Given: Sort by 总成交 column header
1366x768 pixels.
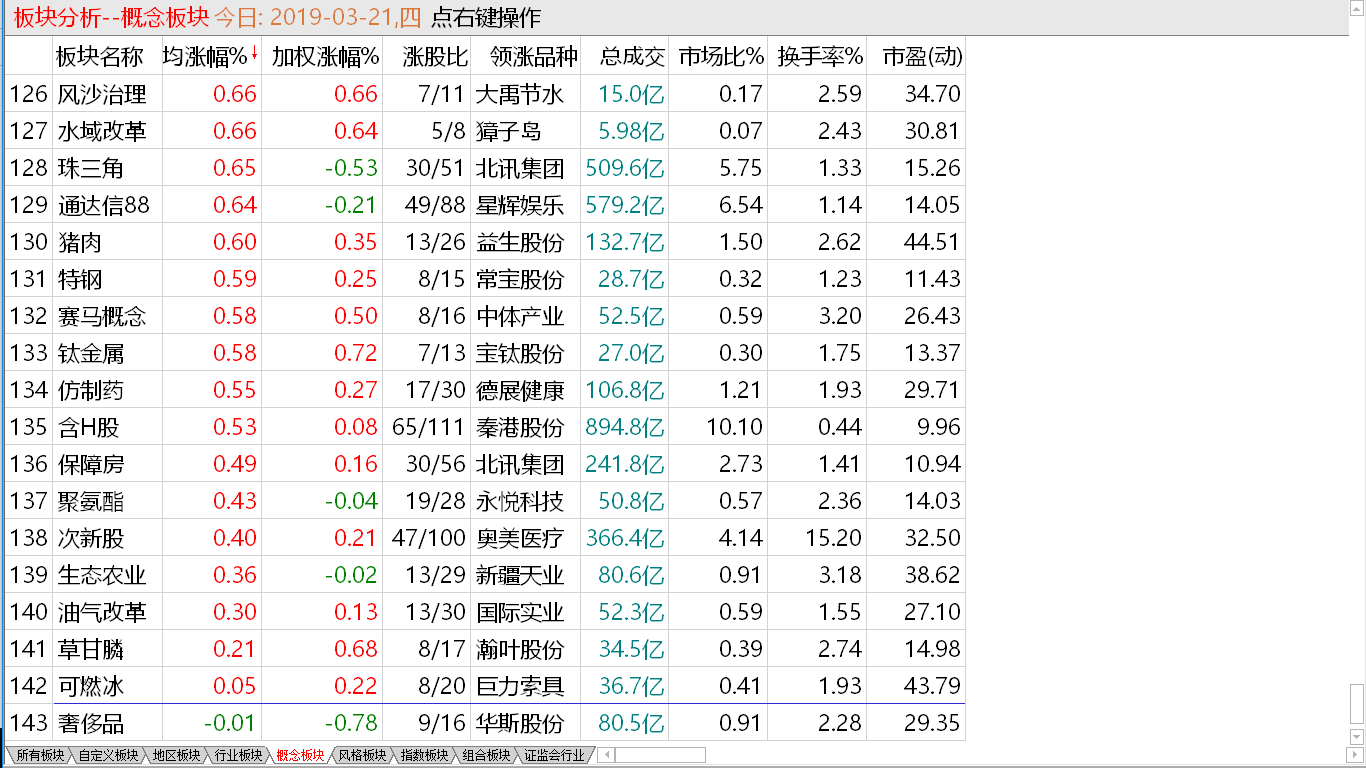Looking at the screenshot, I should 632,57.
